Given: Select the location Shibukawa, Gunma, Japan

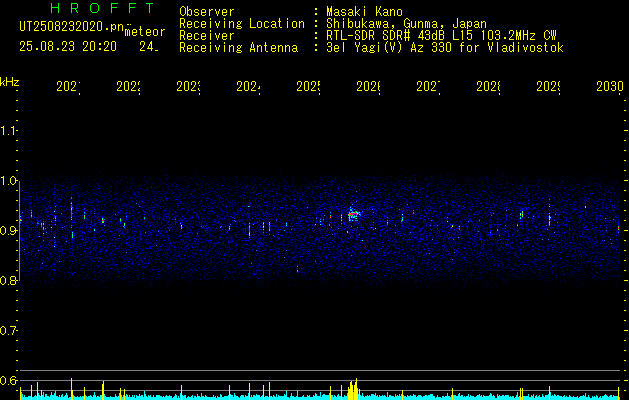Looking at the screenshot, I should coord(406,24).
